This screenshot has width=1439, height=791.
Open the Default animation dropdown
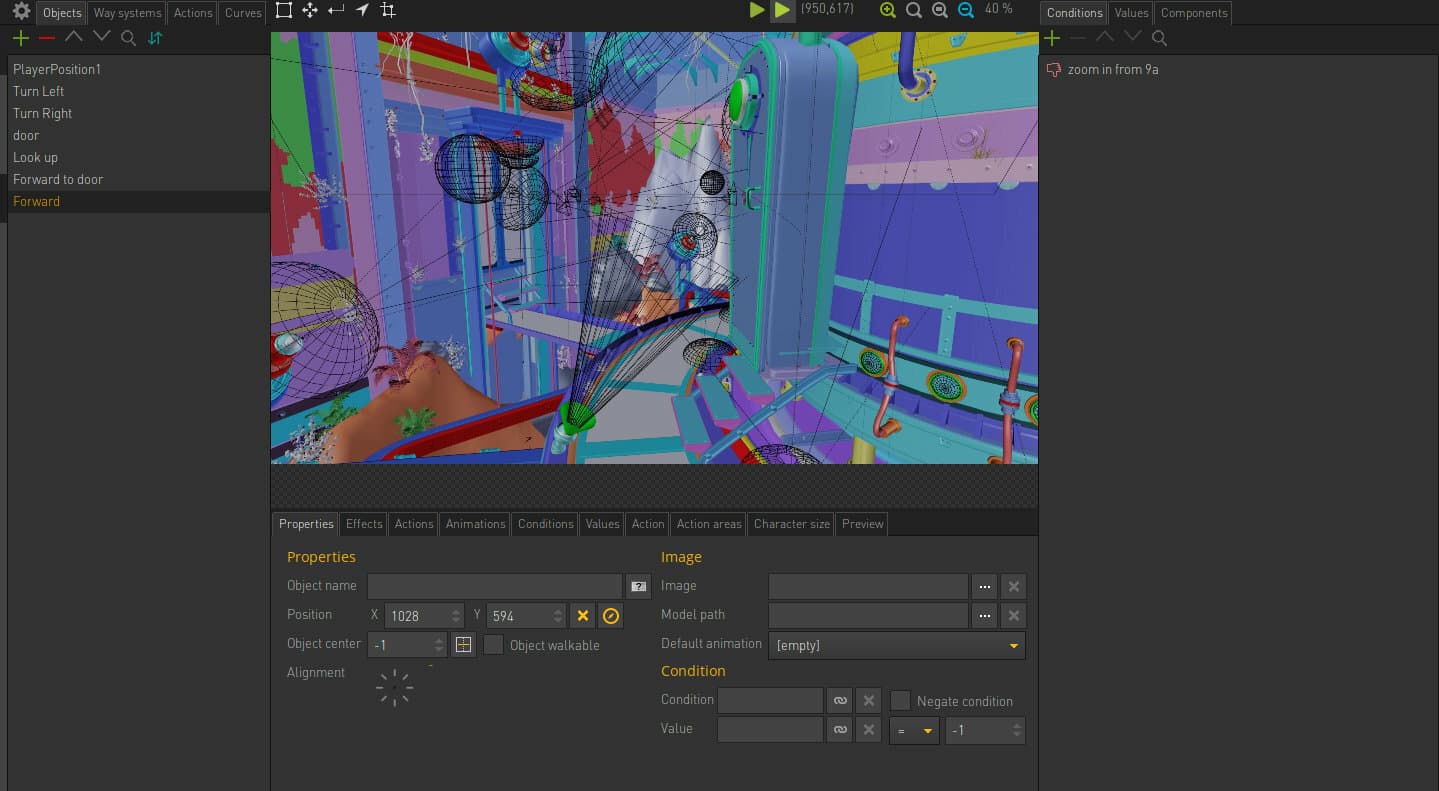(897, 645)
